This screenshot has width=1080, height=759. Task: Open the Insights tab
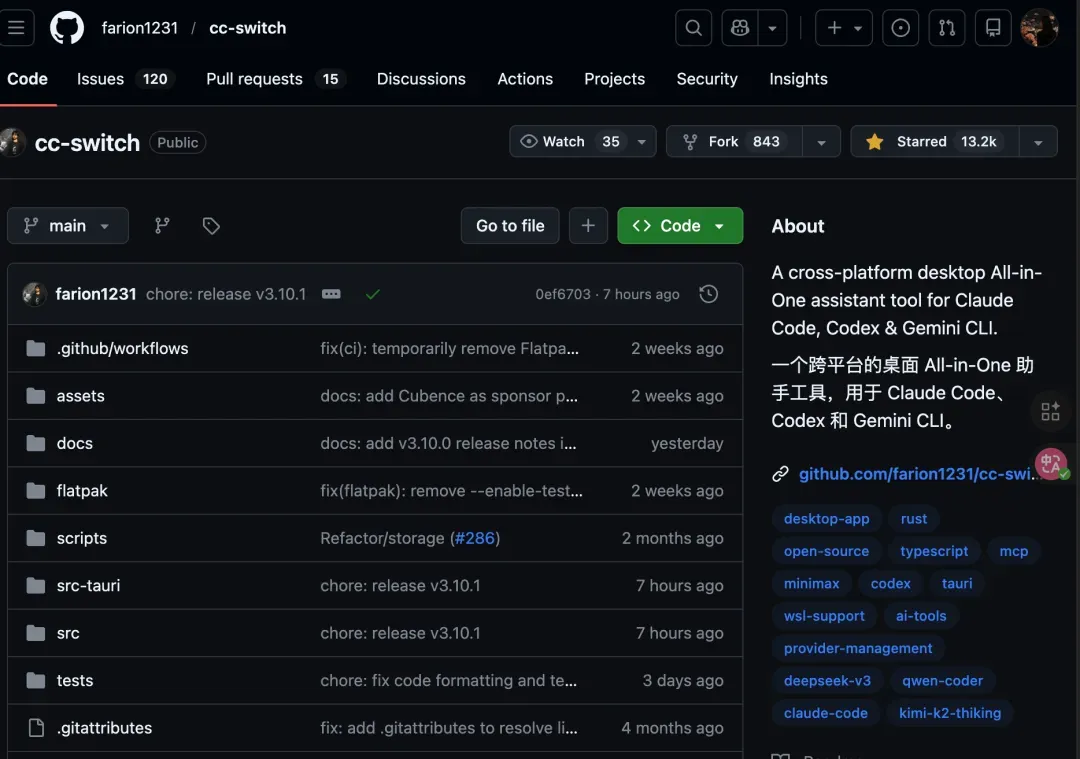[x=798, y=79]
